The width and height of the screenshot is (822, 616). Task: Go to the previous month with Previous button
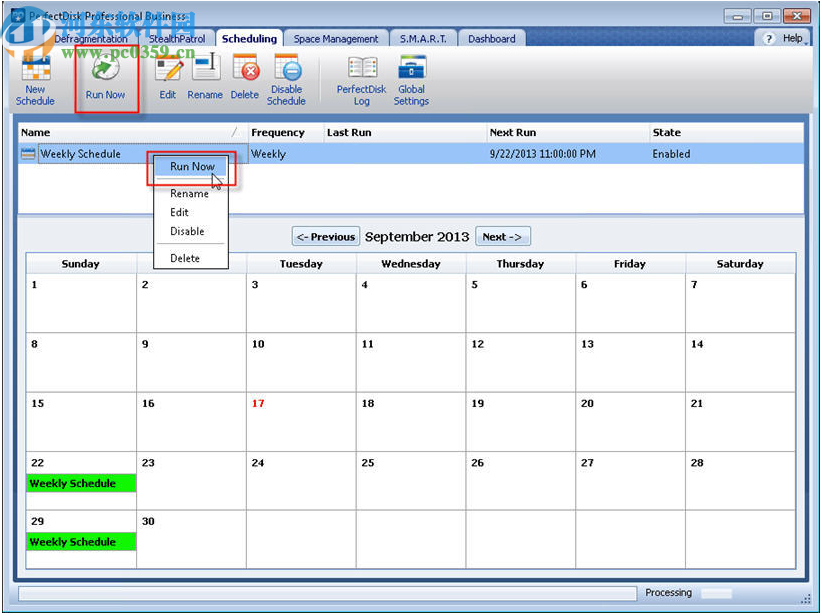325,236
